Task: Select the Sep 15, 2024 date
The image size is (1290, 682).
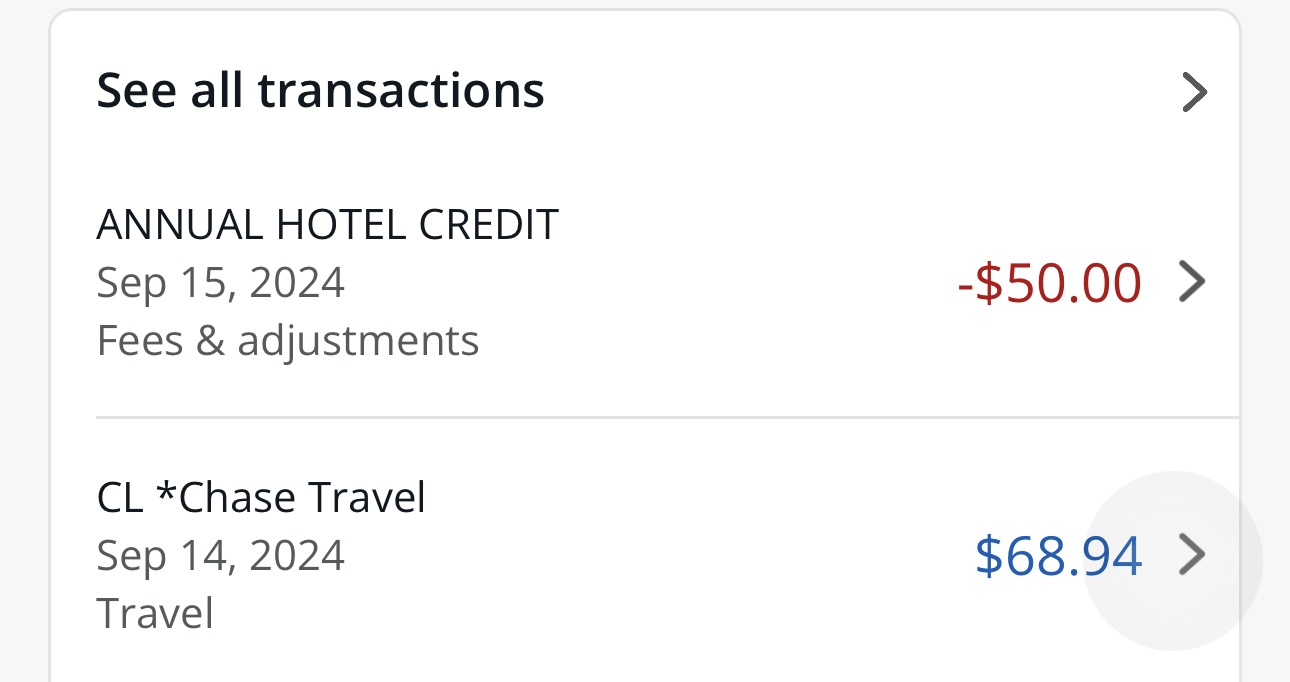Action: [x=220, y=282]
